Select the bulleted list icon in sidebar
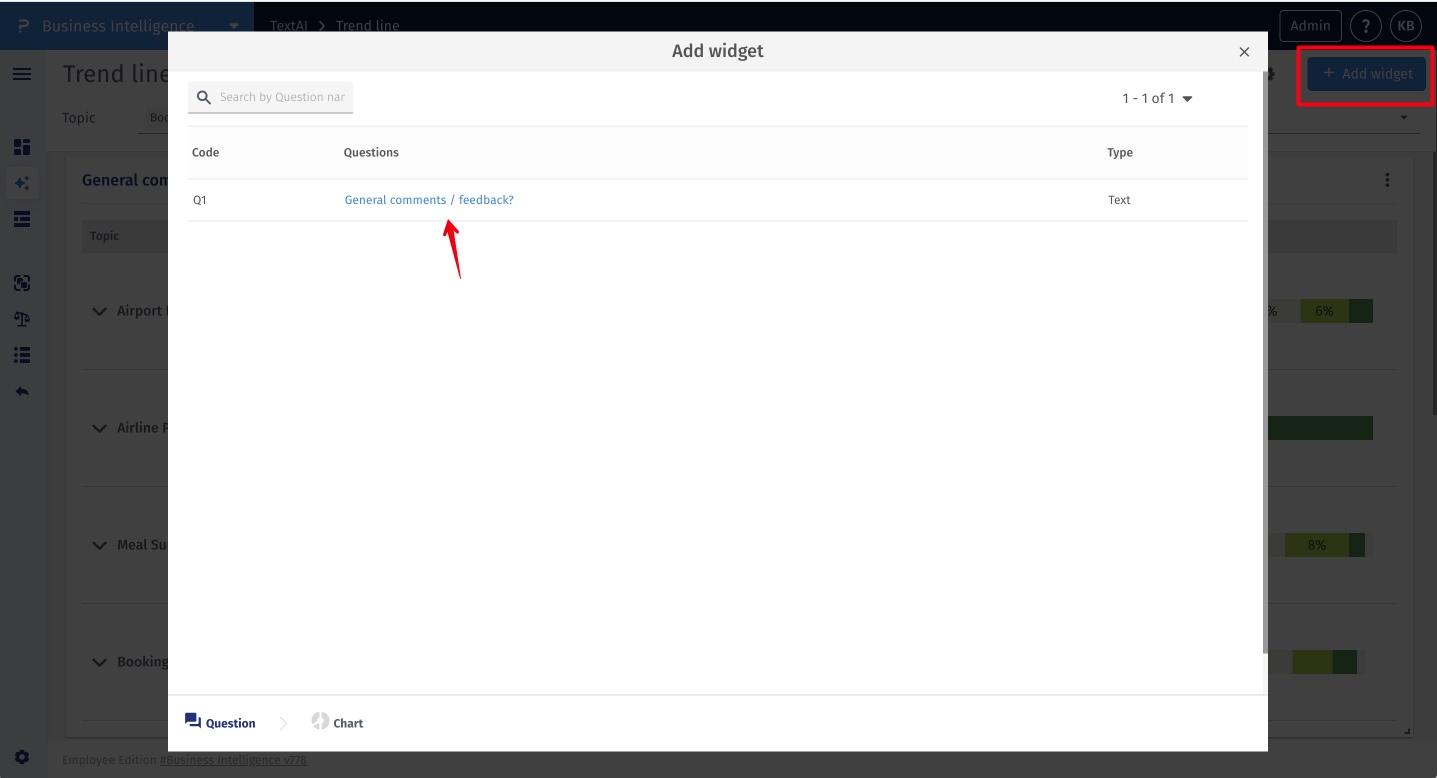The width and height of the screenshot is (1437, 778). 21,355
